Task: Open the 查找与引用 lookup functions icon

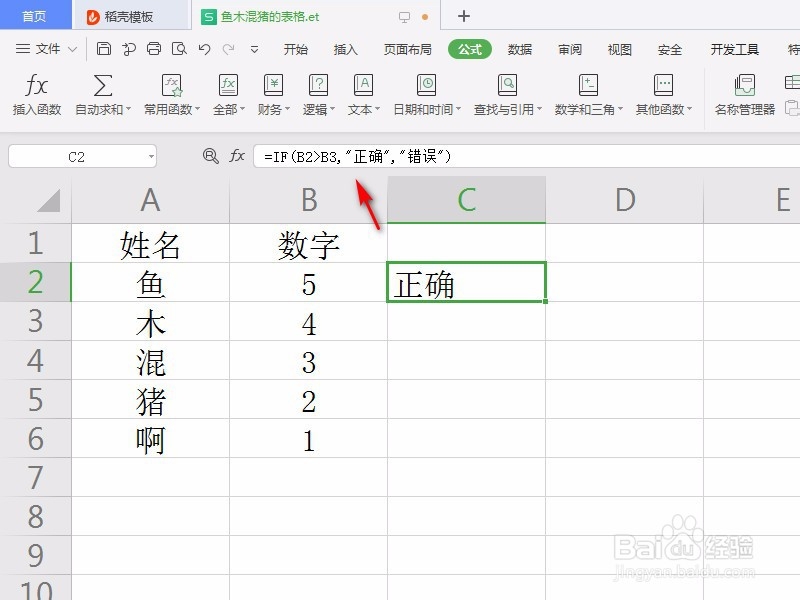Action: click(507, 85)
